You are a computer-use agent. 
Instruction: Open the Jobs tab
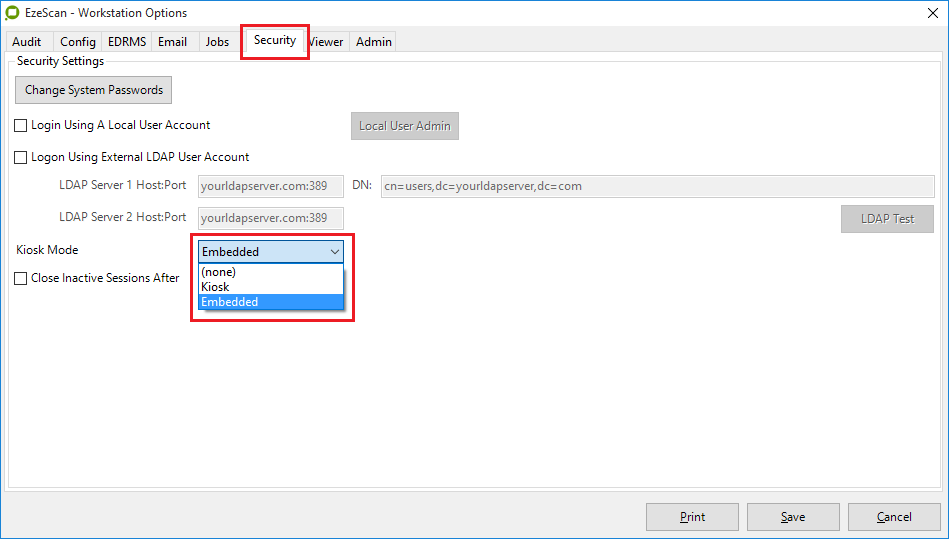tap(217, 42)
